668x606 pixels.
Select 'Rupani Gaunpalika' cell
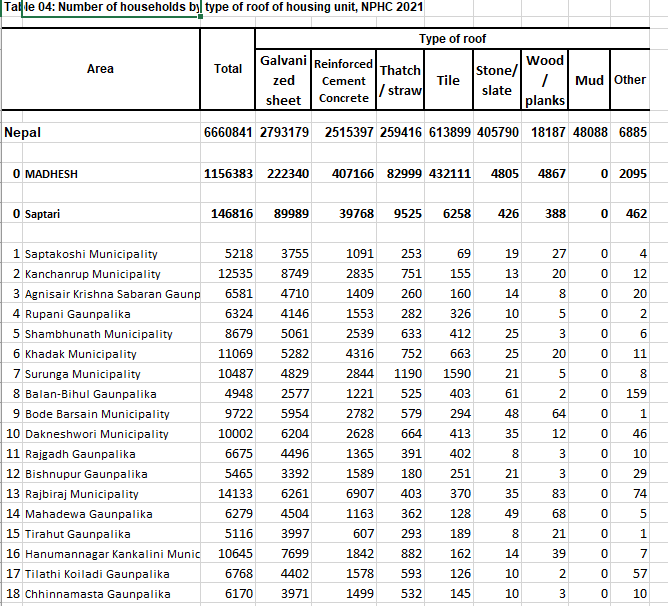click(111, 314)
